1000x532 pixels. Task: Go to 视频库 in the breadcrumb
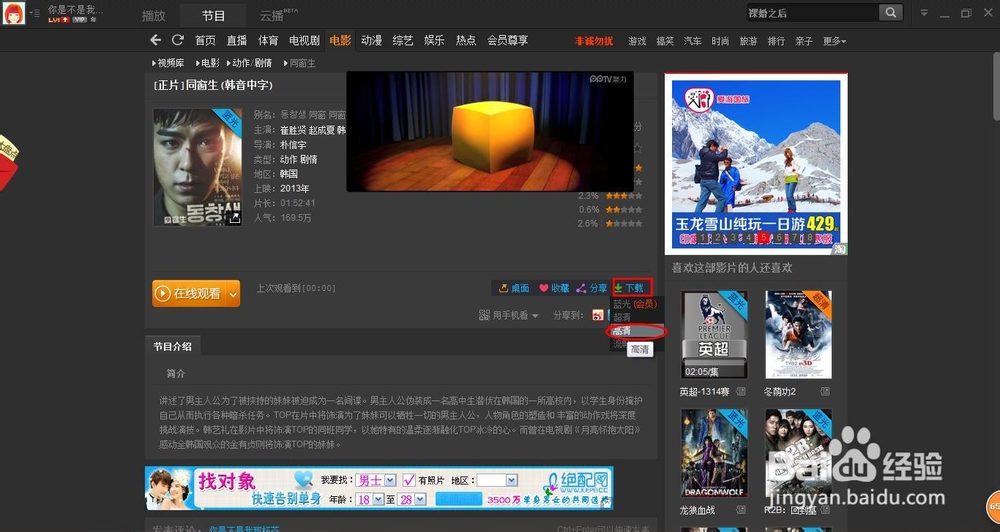tap(169, 63)
